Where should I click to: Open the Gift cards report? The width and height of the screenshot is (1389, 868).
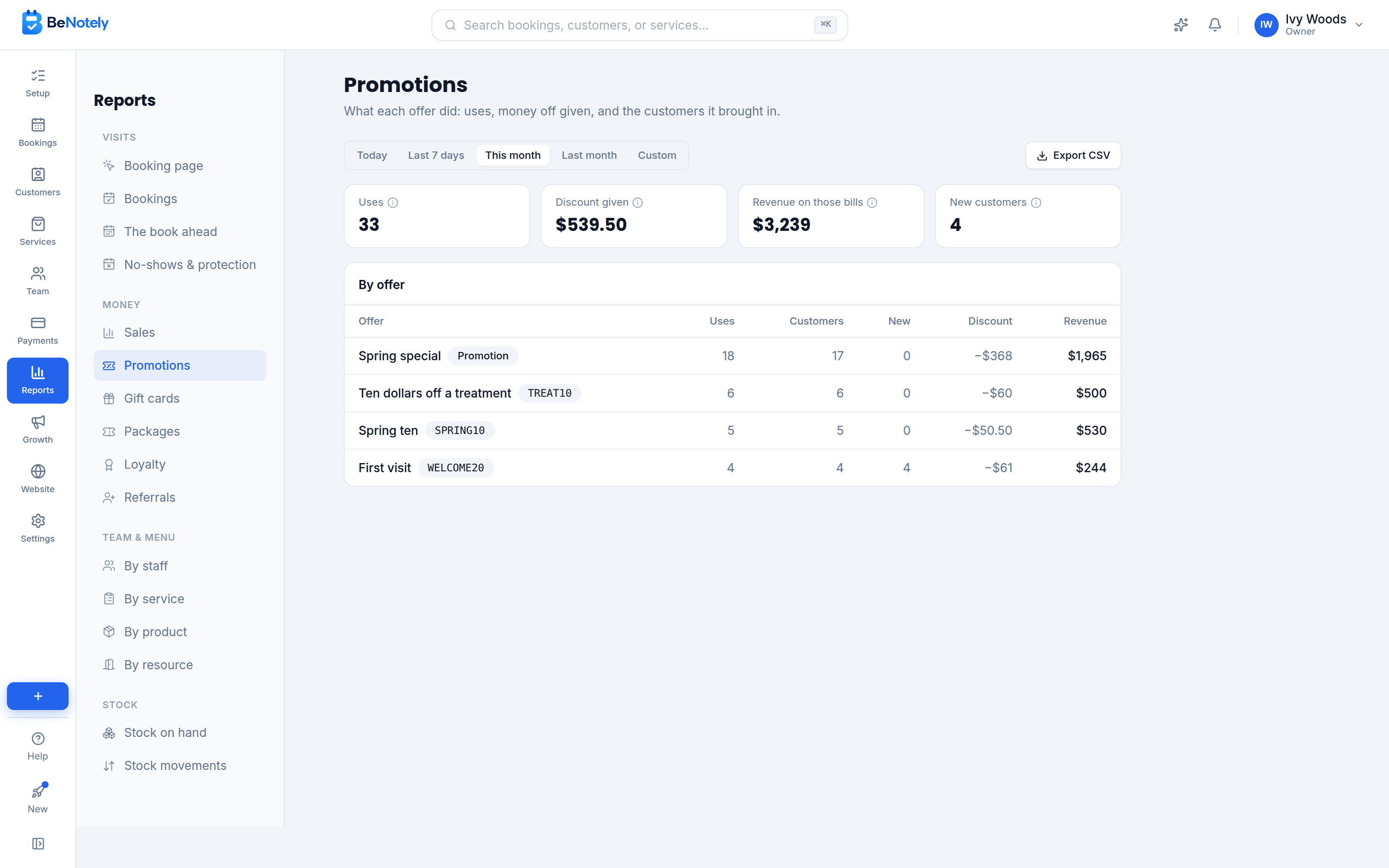click(180, 398)
